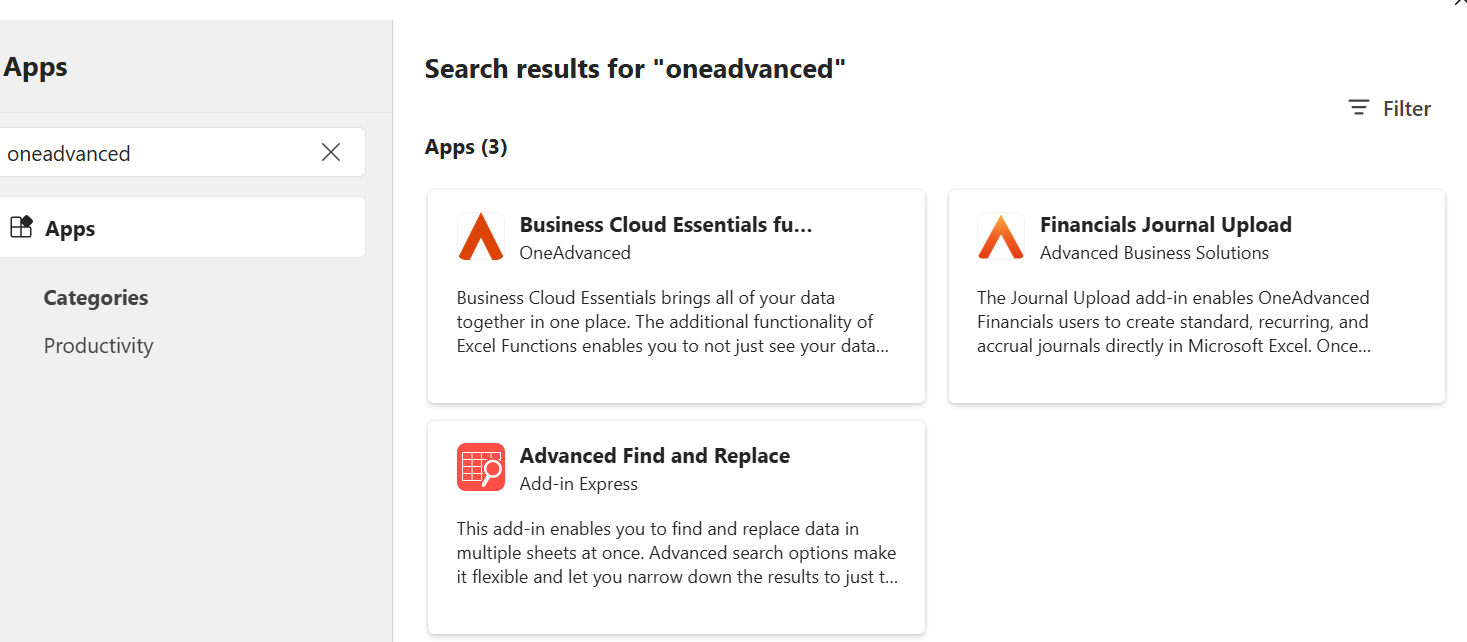Choose the Productivity category

pos(98,346)
